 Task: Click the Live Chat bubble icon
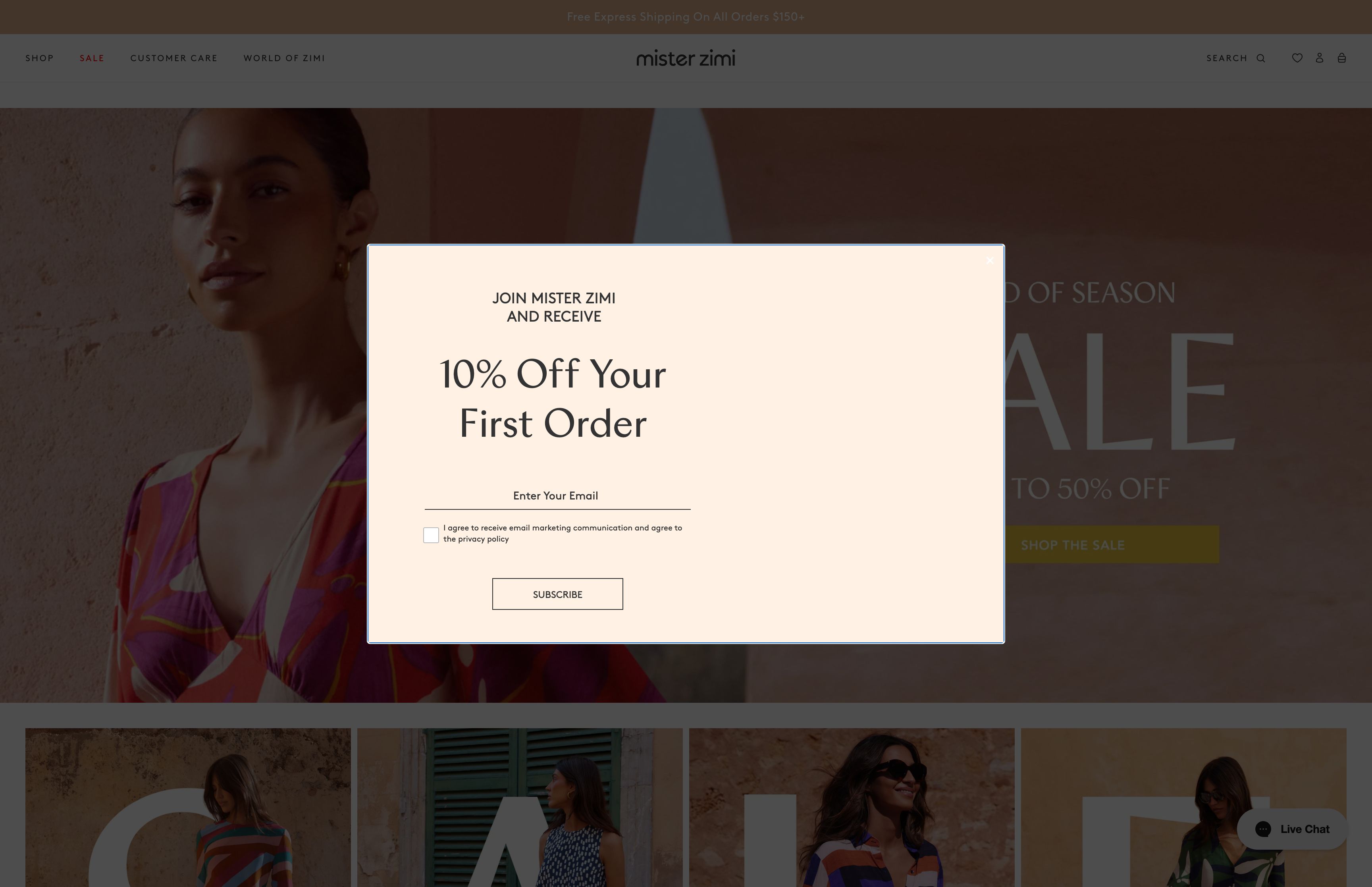click(1263, 829)
